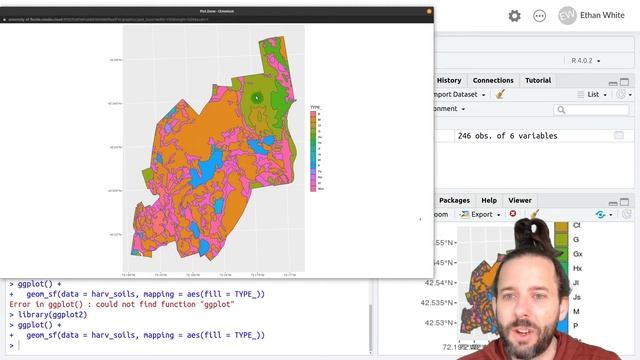Open Ethan White's user avatar

click(x=567, y=16)
